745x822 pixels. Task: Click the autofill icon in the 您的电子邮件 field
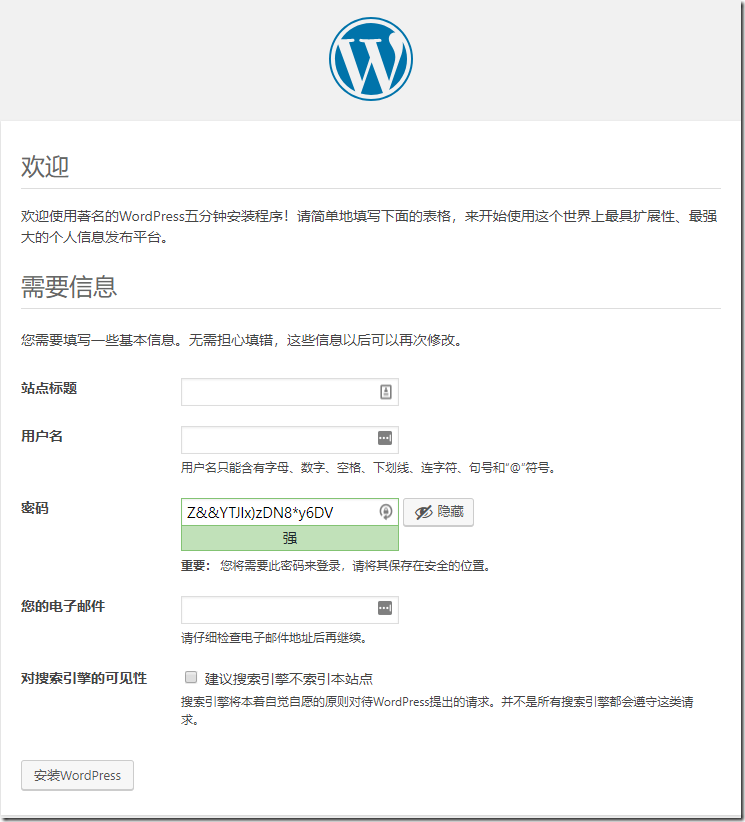(x=386, y=608)
